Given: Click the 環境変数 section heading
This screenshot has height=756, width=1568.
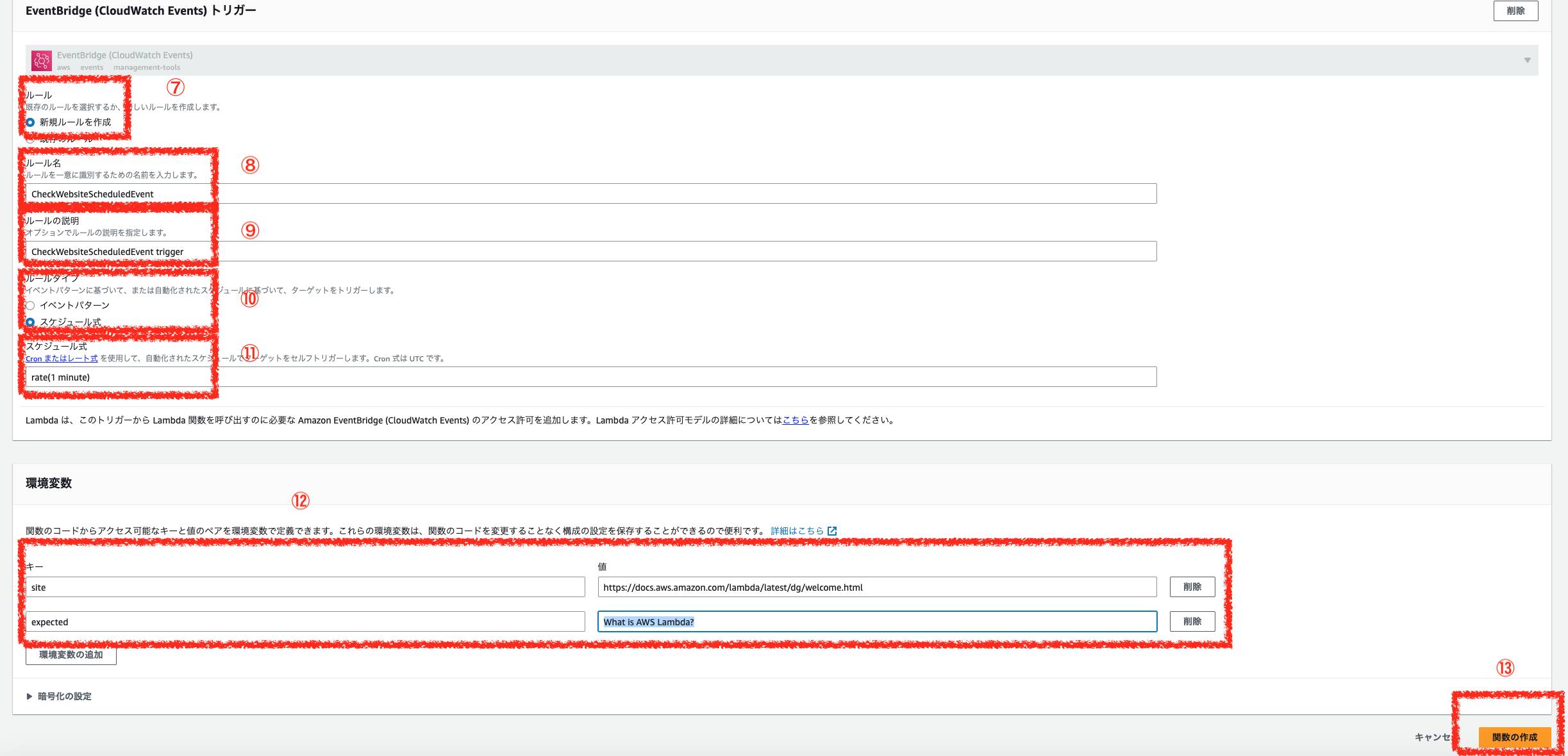Looking at the screenshot, I should pos(49,483).
